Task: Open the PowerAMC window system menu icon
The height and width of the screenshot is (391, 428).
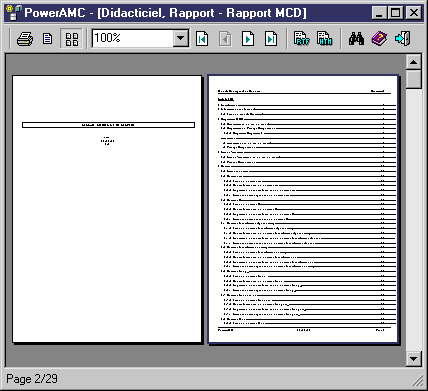Action: (x=14, y=13)
